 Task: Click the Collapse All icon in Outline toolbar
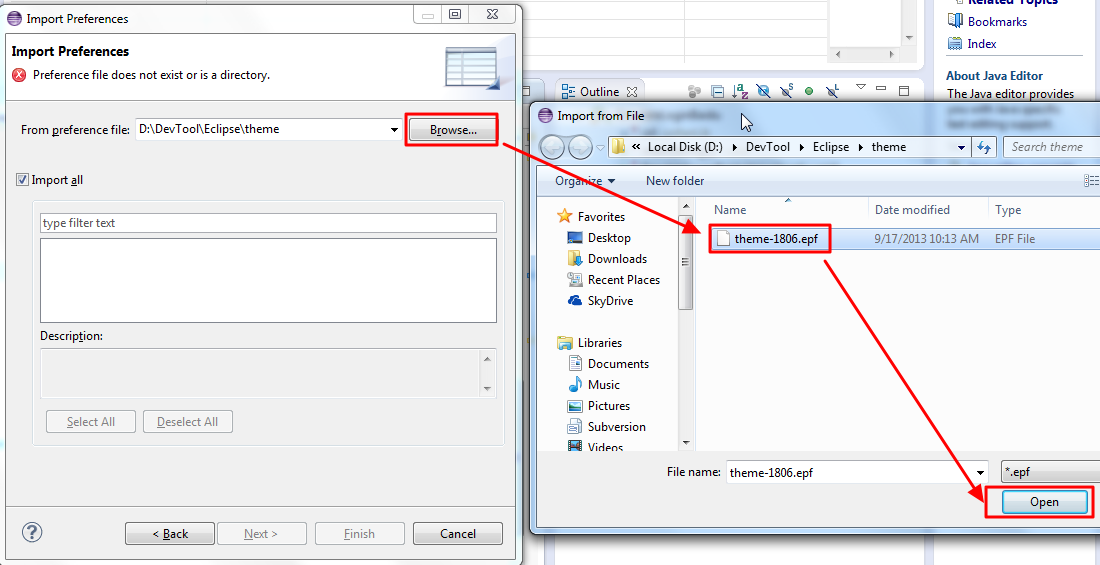coord(717,91)
